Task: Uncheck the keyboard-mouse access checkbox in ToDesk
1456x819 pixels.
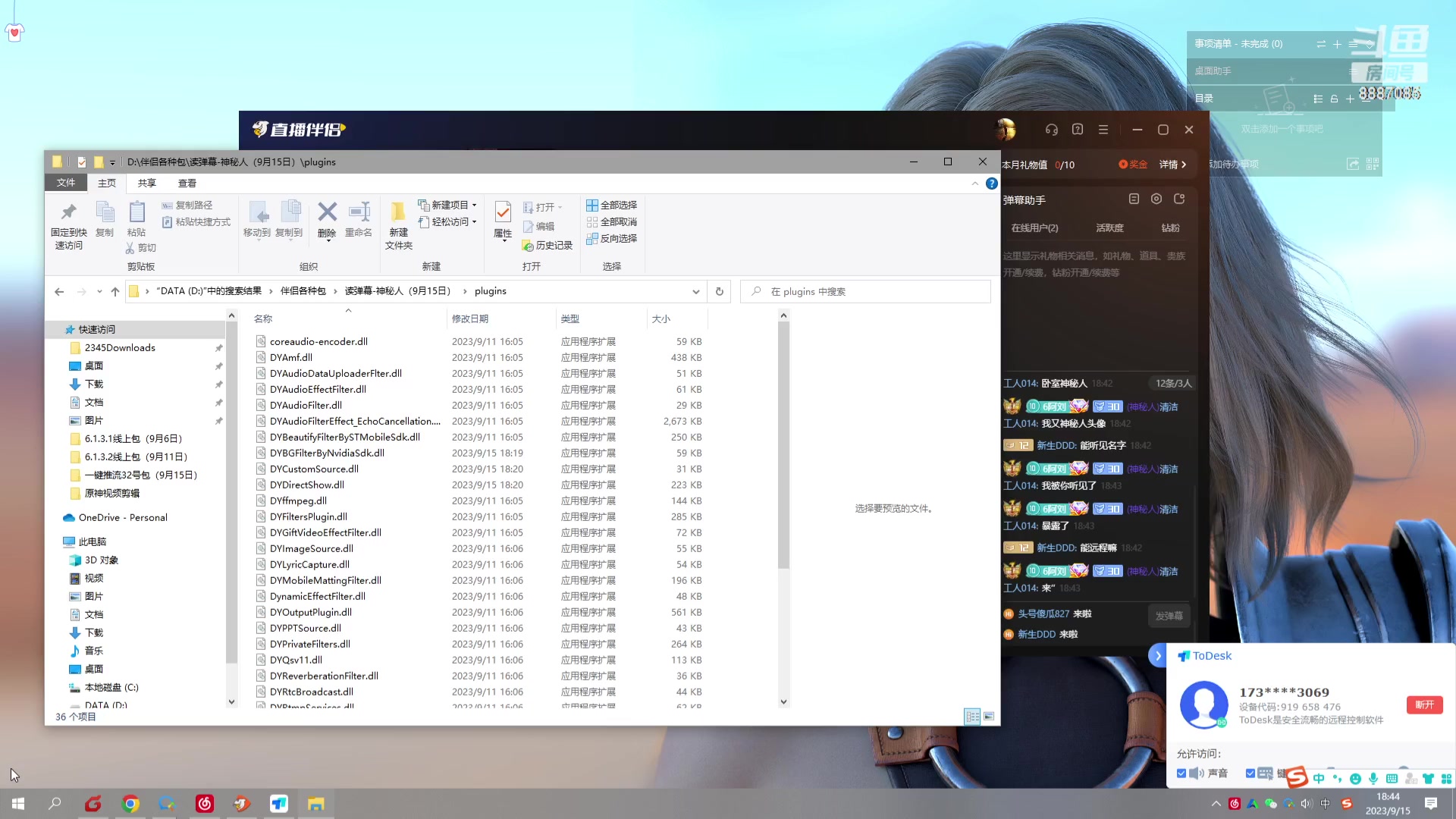Action: (1250, 773)
